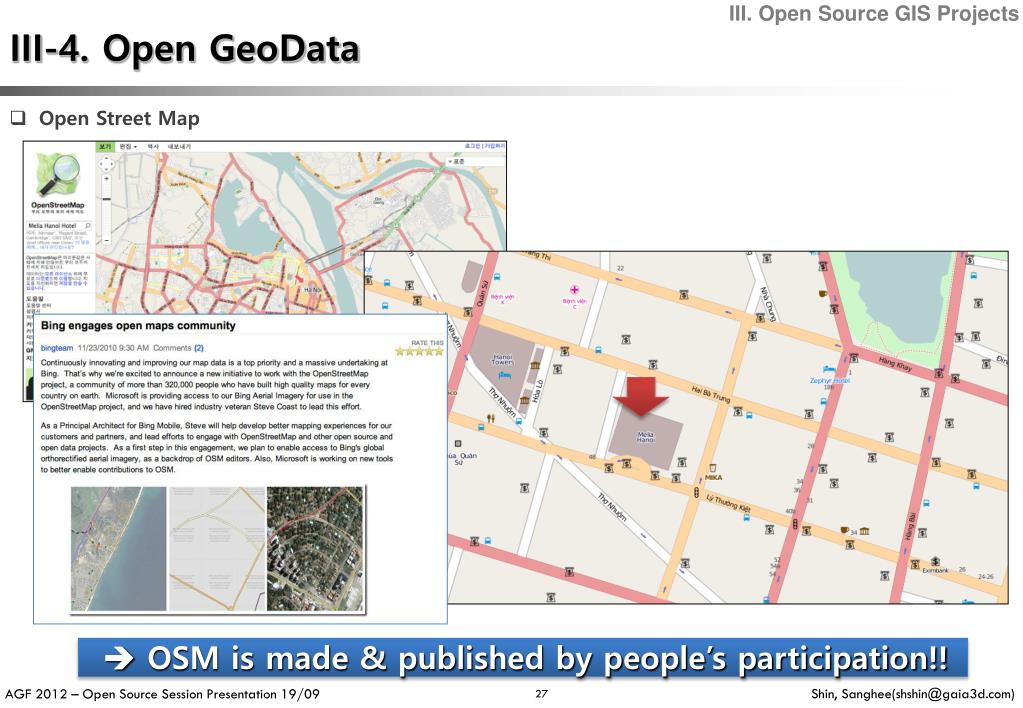This screenshot has width=1023, height=708.
Task: Click the Quán Sứ street label
Action: click(x=482, y=294)
